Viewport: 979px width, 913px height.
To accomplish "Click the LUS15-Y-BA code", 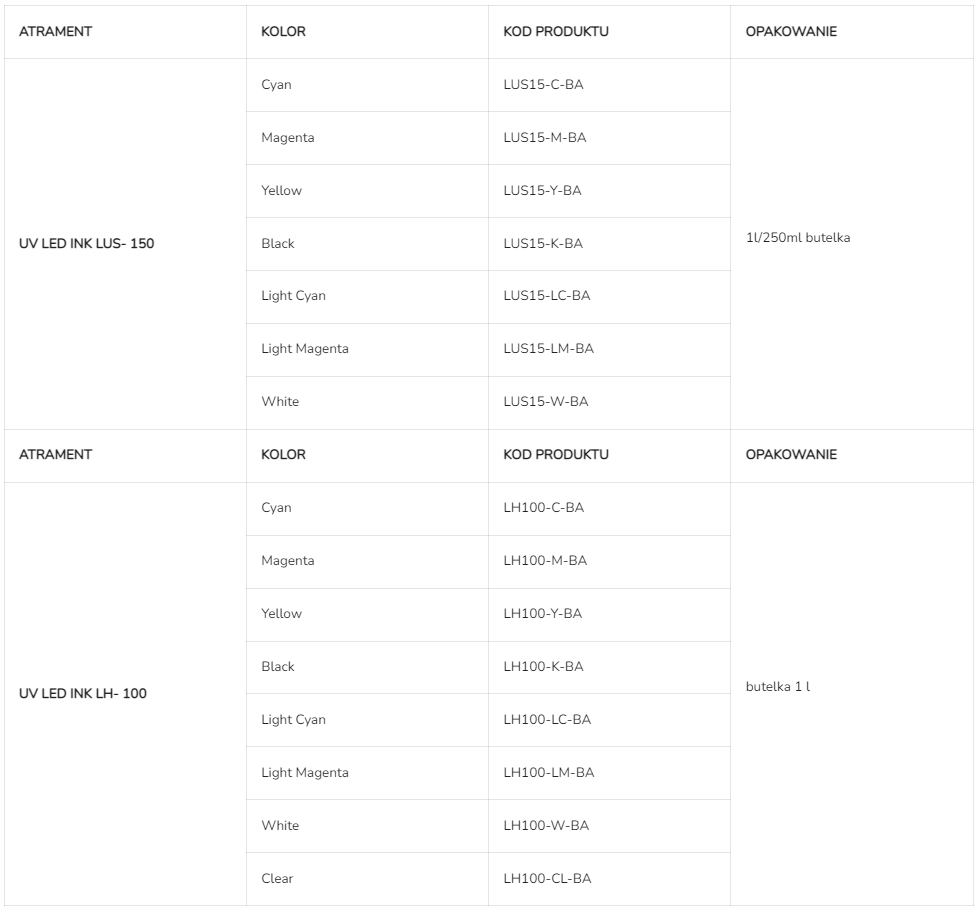I will click(542, 191).
